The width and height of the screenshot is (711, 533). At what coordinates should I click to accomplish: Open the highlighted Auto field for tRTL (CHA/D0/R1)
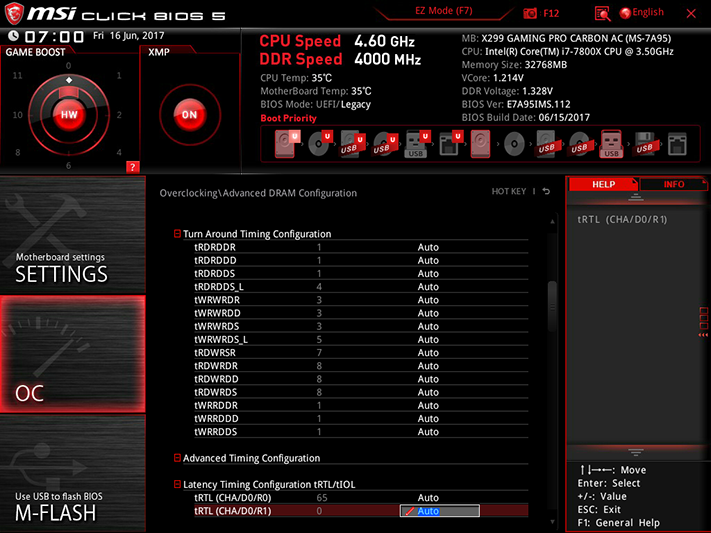[x=439, y=511]
